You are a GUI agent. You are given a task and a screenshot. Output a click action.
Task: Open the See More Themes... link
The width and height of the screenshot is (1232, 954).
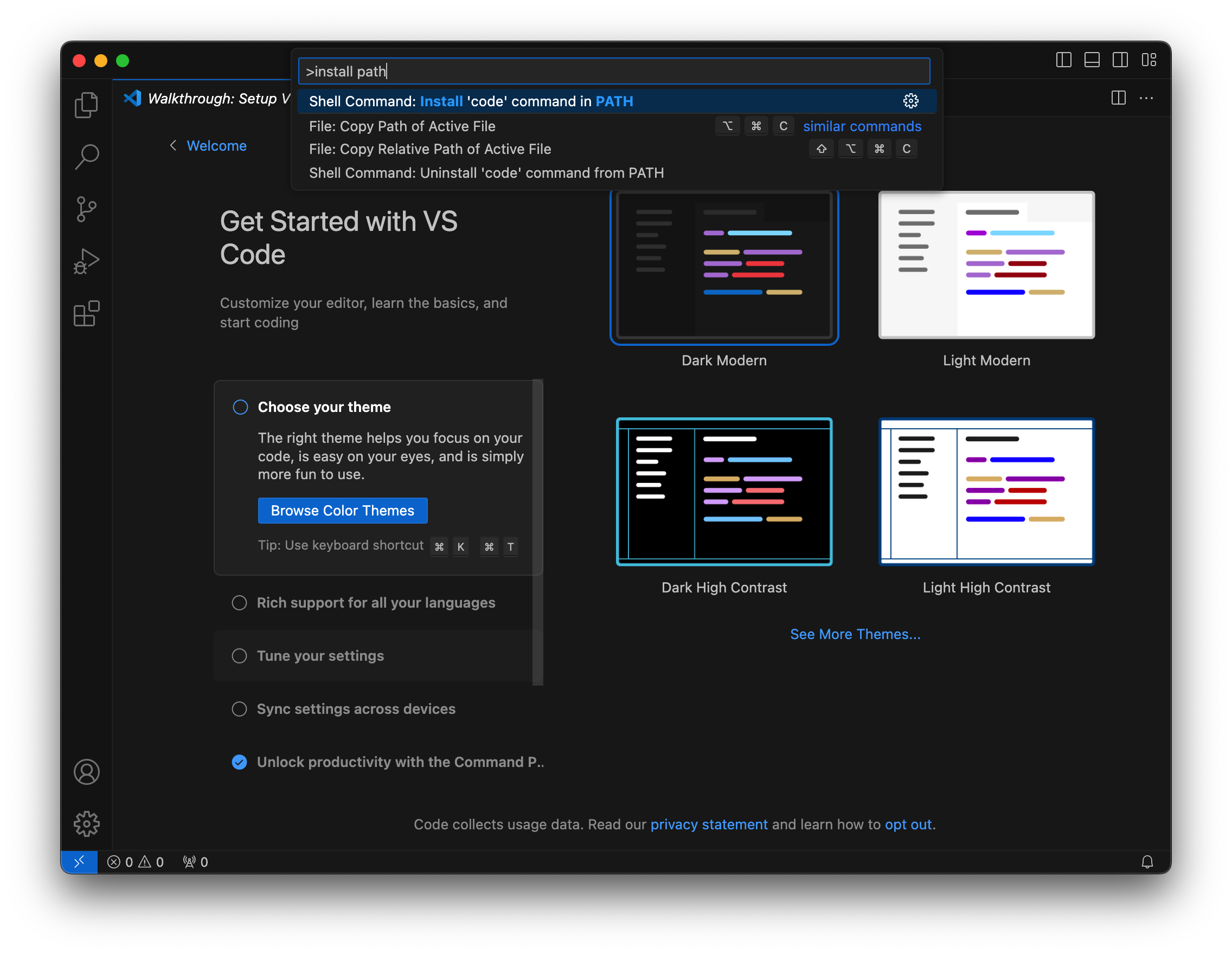click(x=855, y=634)
